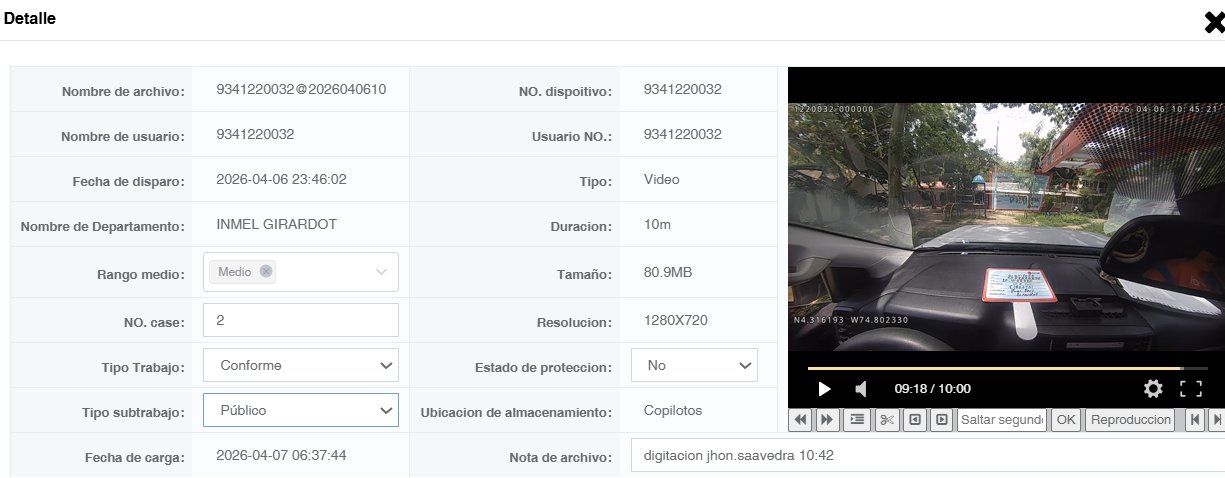
Task: Click the indented list icon button
Action: point(857,420)
